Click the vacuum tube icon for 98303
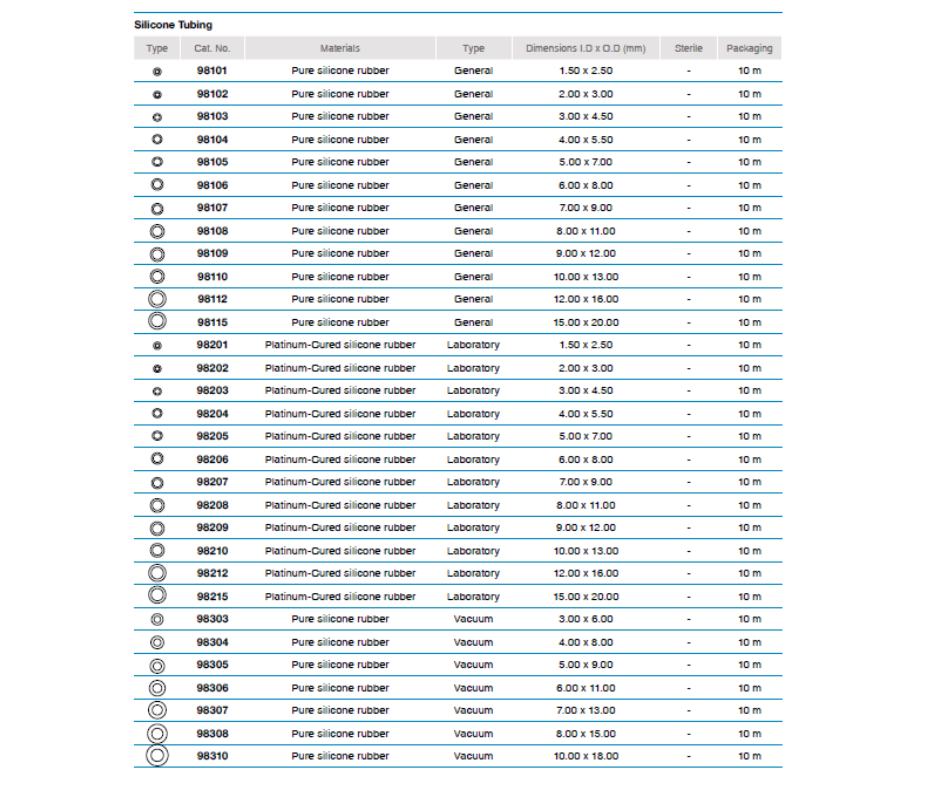 coord(157,619)
